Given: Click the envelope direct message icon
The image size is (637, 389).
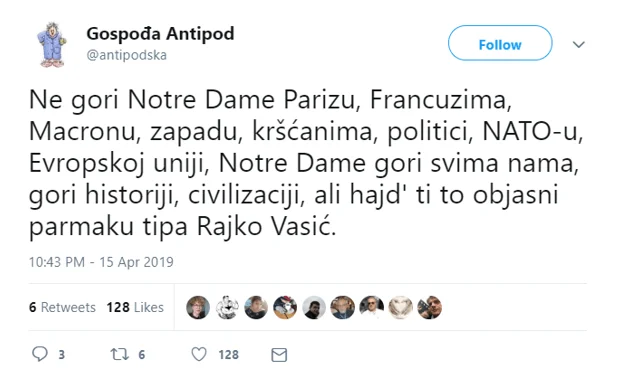Looking at the screenshot, I should [279, 355].
